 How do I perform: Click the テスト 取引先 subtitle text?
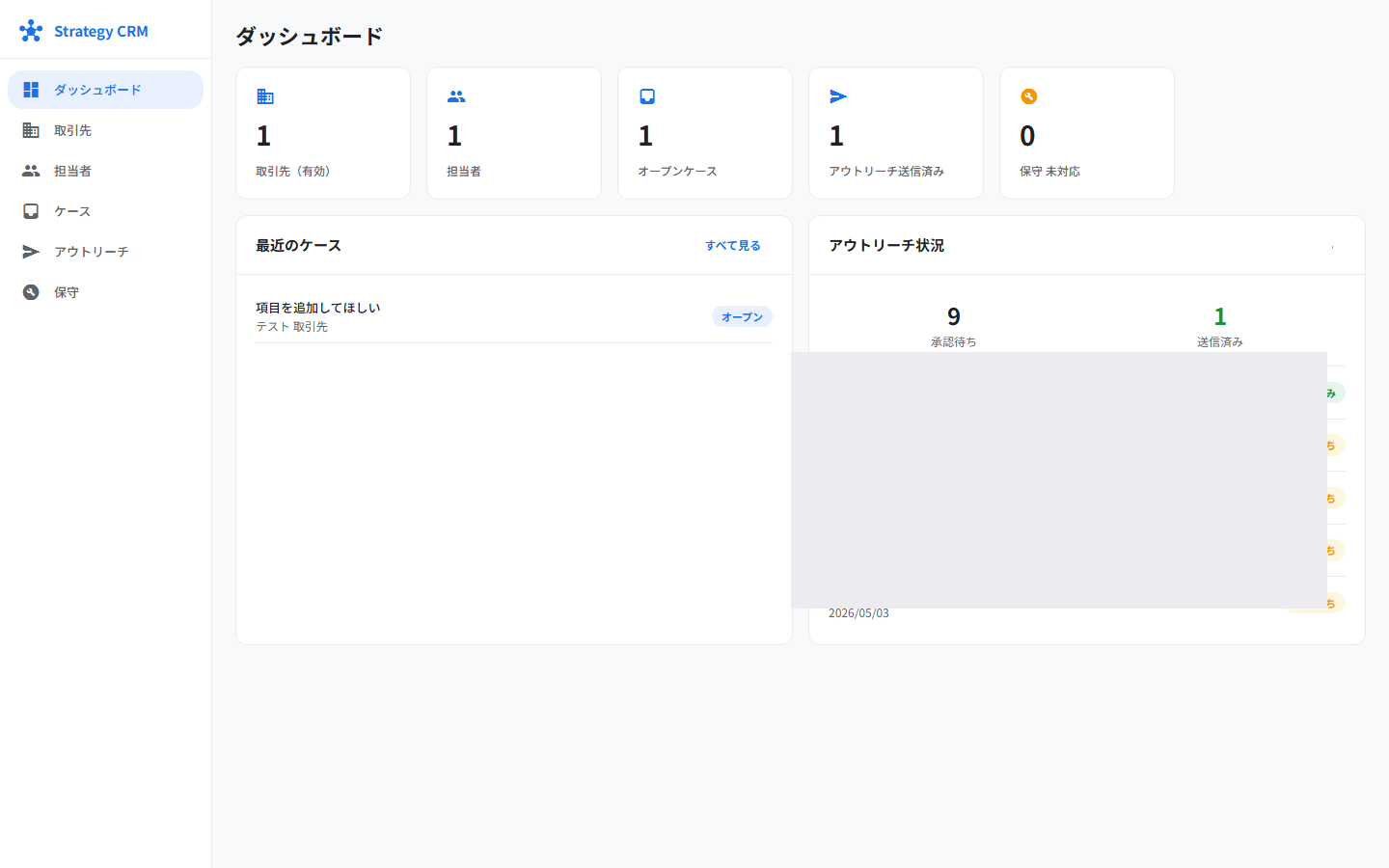(291, 327)
